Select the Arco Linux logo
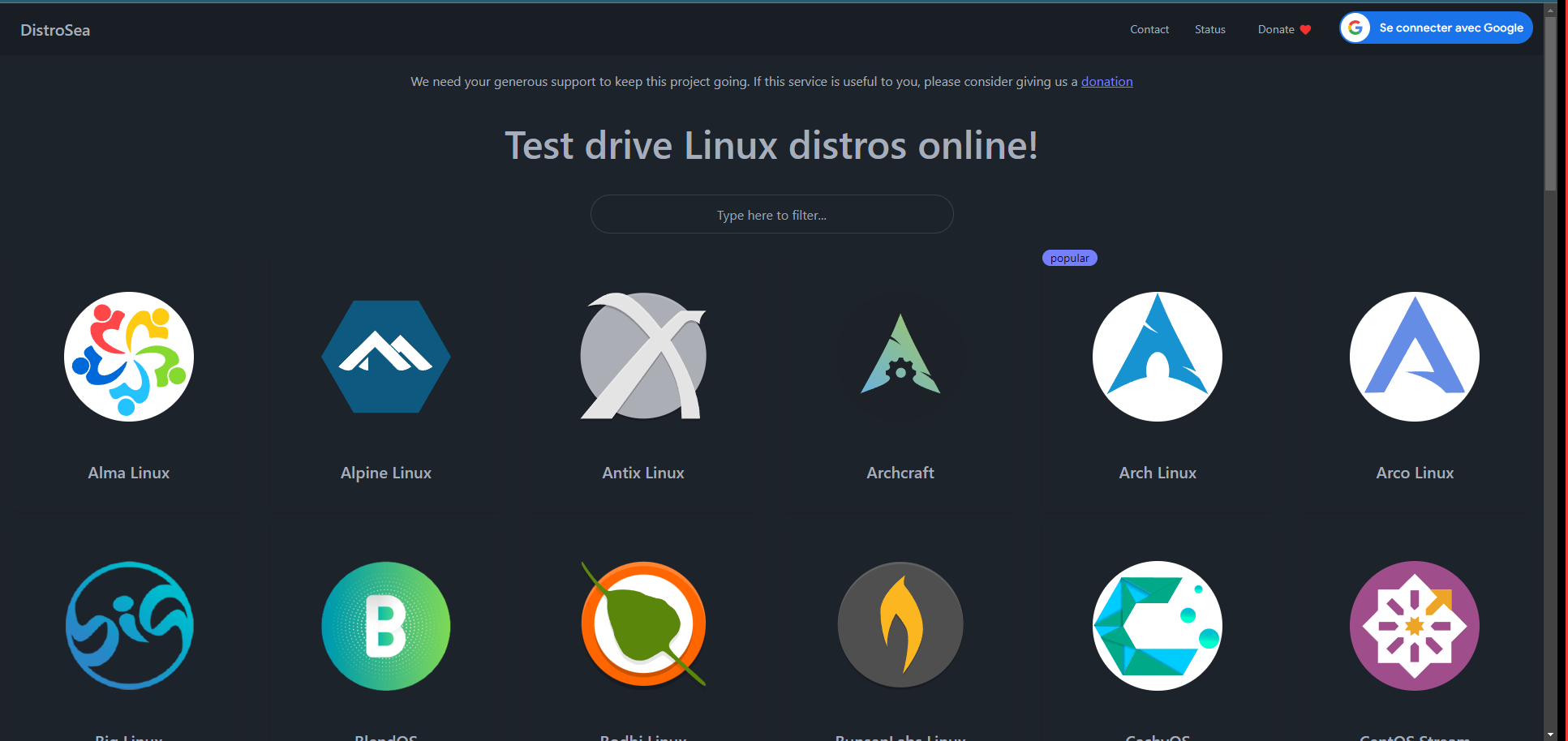The height and width of the screenshot is (741, 1568). [x=1415, y=357]
